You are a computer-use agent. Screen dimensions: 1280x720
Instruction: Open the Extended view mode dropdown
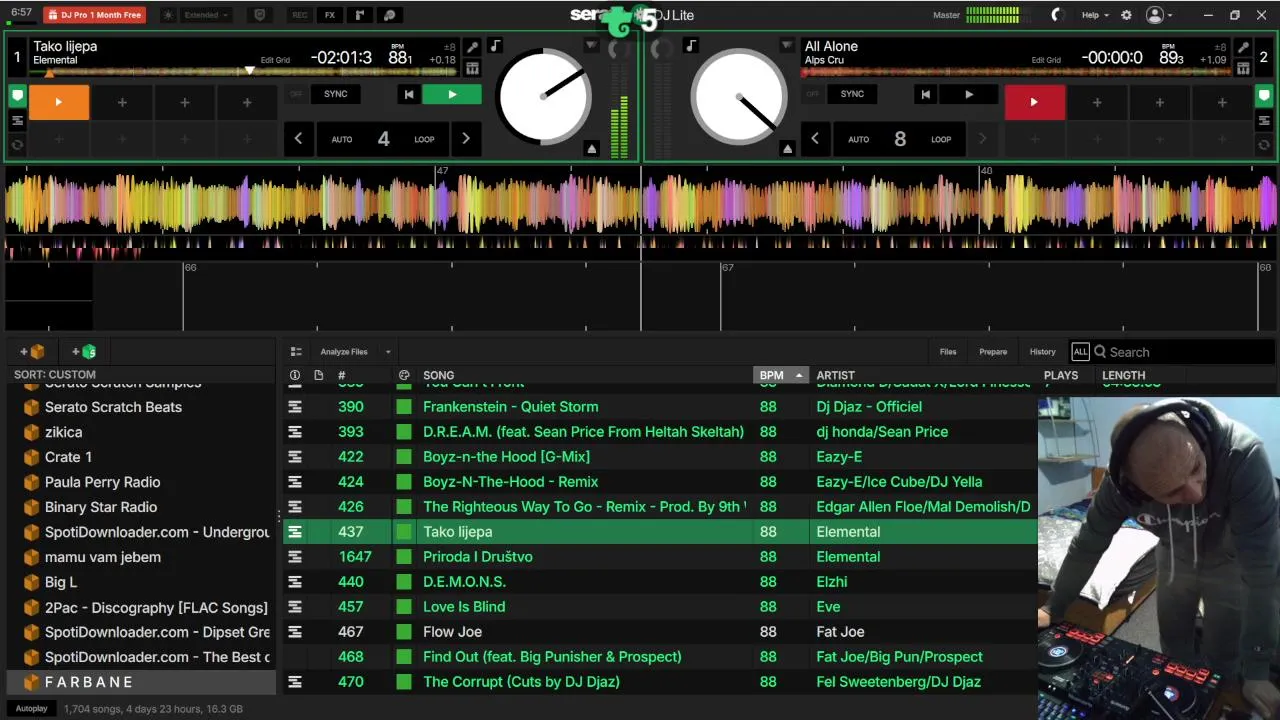[x=207, y=15]
